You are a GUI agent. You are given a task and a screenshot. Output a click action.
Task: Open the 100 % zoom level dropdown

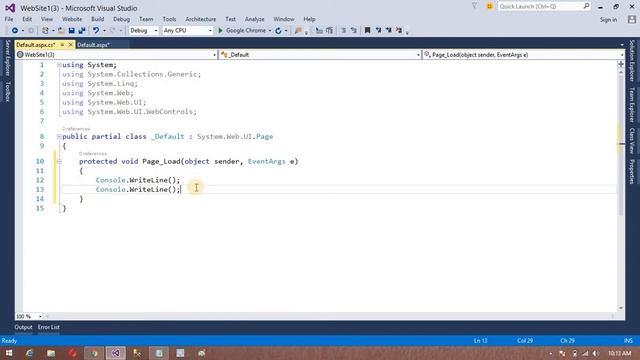pyautogui.click(x=29, y=316)
